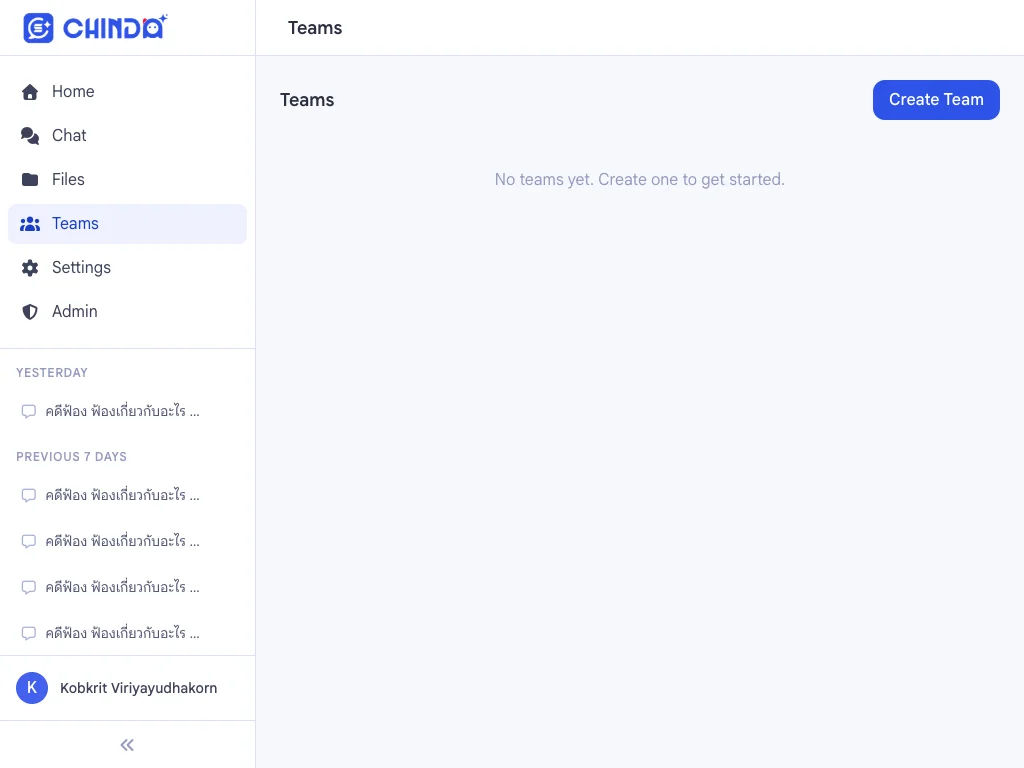Open Kobkrit Viriyayudhakorn profile name
This screenshot has width=1024, height=768.
pos(138,688)
